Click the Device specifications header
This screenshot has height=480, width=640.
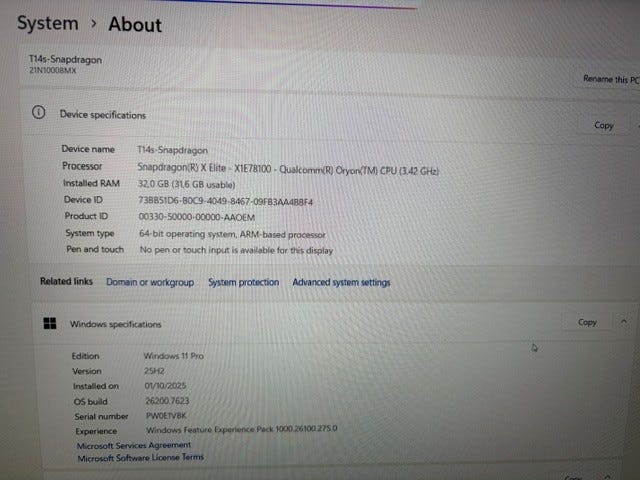click(103, 115)
